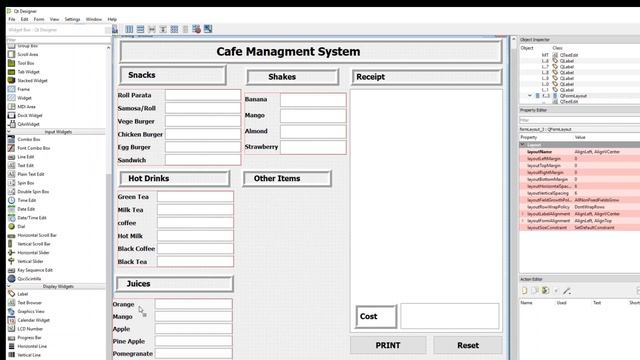Expand the layoutFormAlignment property
Screen dimensions: 640x360
pos(522,221)
